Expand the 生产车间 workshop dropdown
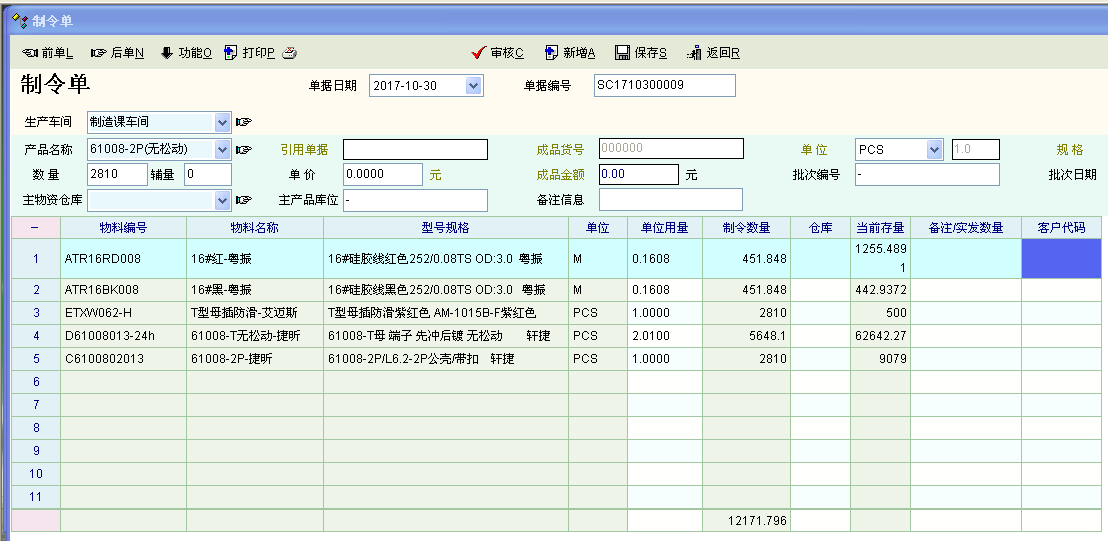The image size is (1108, 541). click(222, 122)
